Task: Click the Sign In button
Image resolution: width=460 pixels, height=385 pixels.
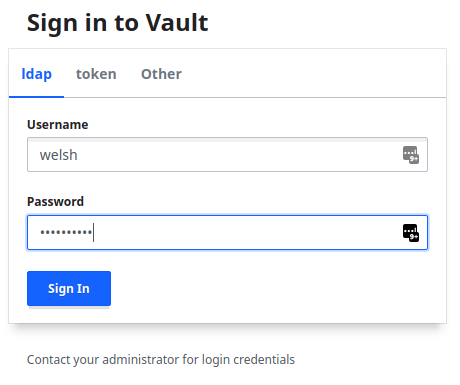Action: [69, 288]
